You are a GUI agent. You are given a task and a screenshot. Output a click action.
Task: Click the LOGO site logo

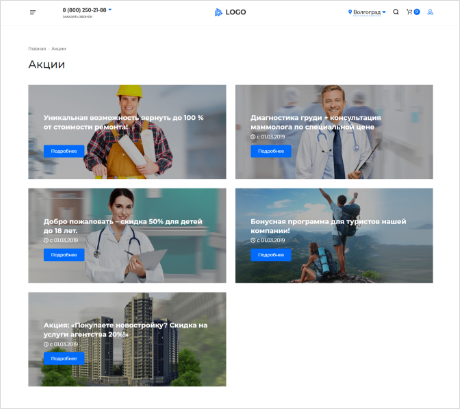coord(230,12)
